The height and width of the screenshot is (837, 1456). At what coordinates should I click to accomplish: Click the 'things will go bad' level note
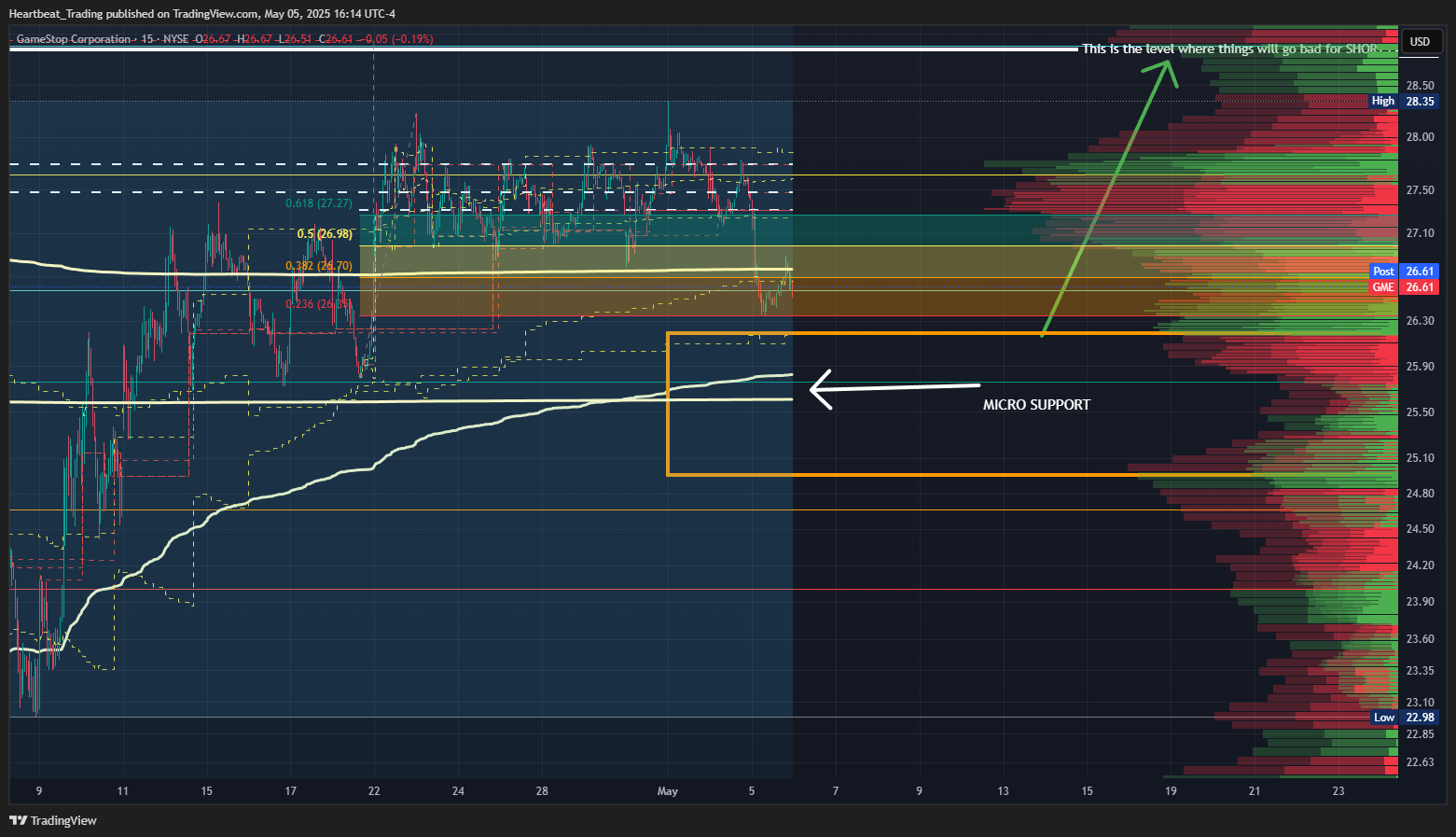tap(1230, 49)
